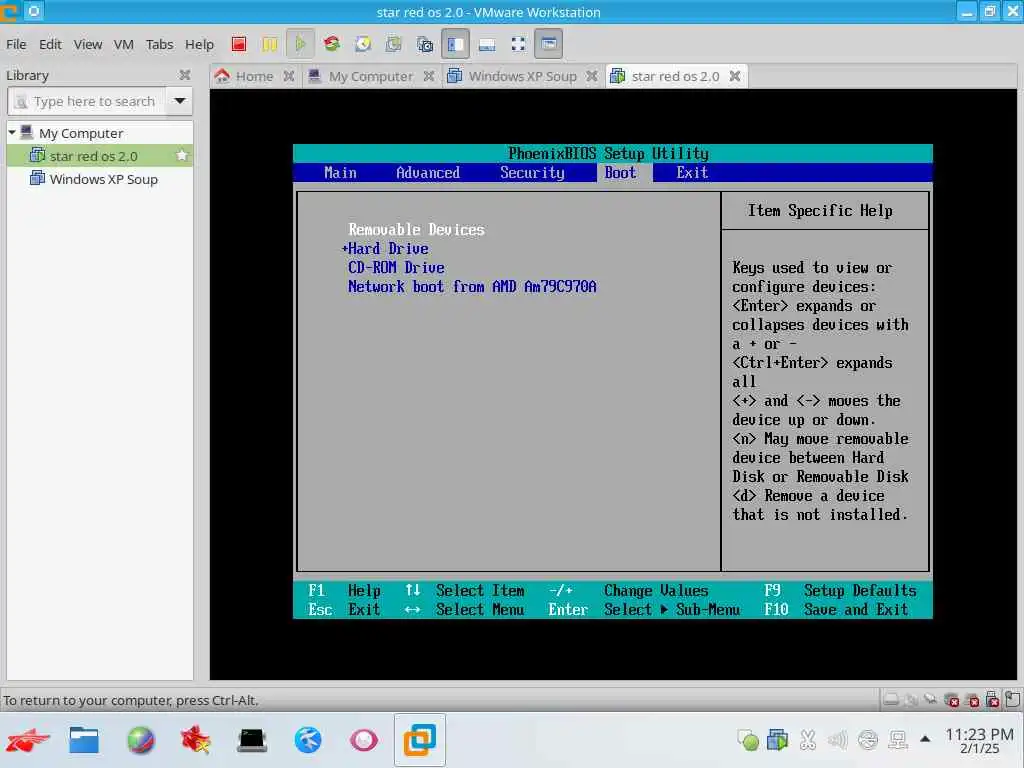
Task: Click Removable Devices boot entry
Action: [416, 230]
